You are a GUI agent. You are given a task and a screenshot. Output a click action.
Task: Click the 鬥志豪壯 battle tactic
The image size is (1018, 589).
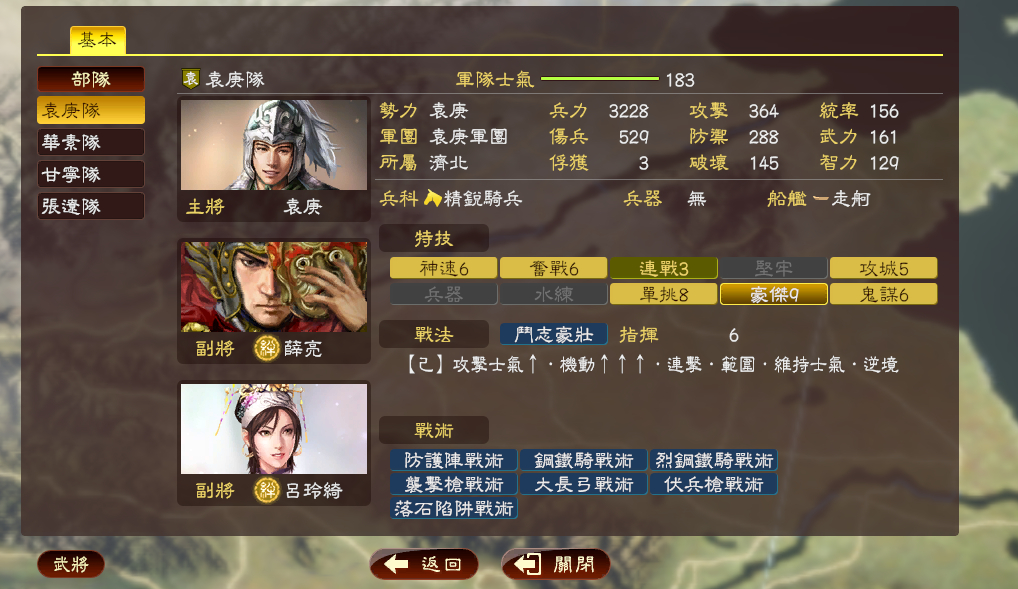pyautogui.click(x=554, y=334)
